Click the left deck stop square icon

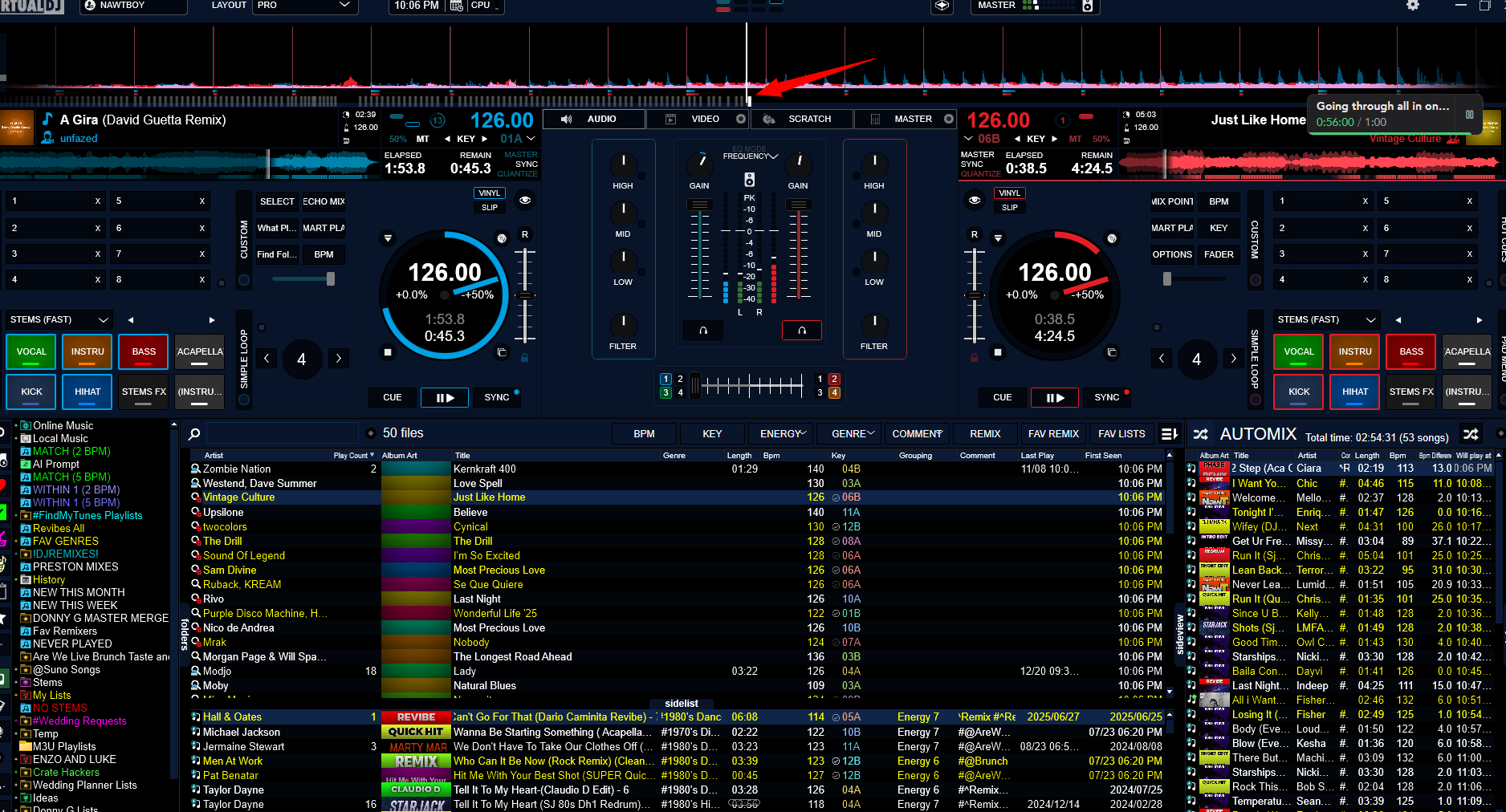[x=388, y=352]
